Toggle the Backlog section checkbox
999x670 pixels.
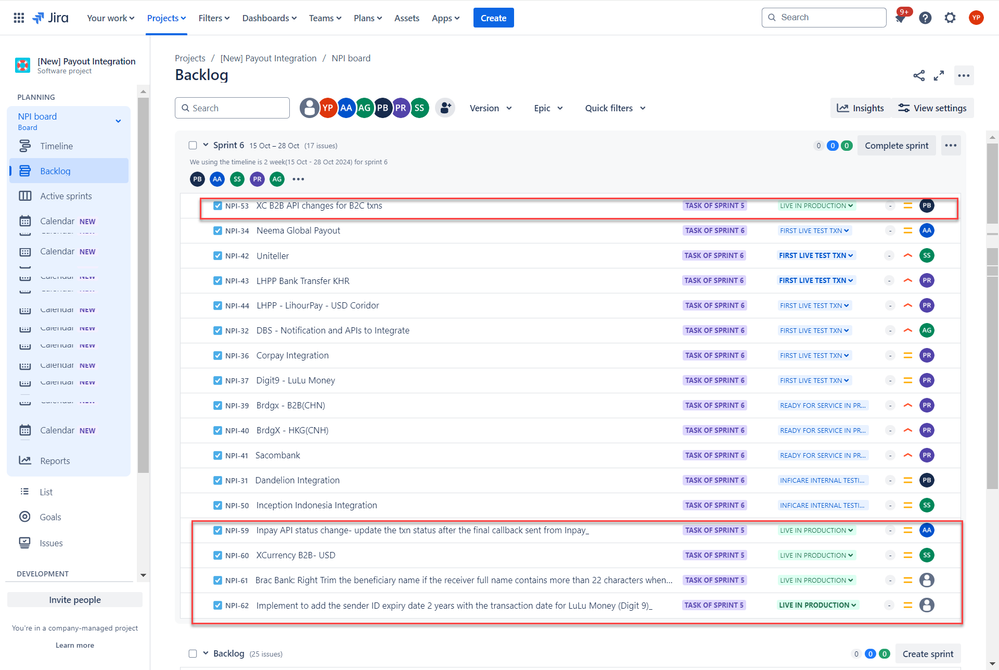tap(192, 654)
